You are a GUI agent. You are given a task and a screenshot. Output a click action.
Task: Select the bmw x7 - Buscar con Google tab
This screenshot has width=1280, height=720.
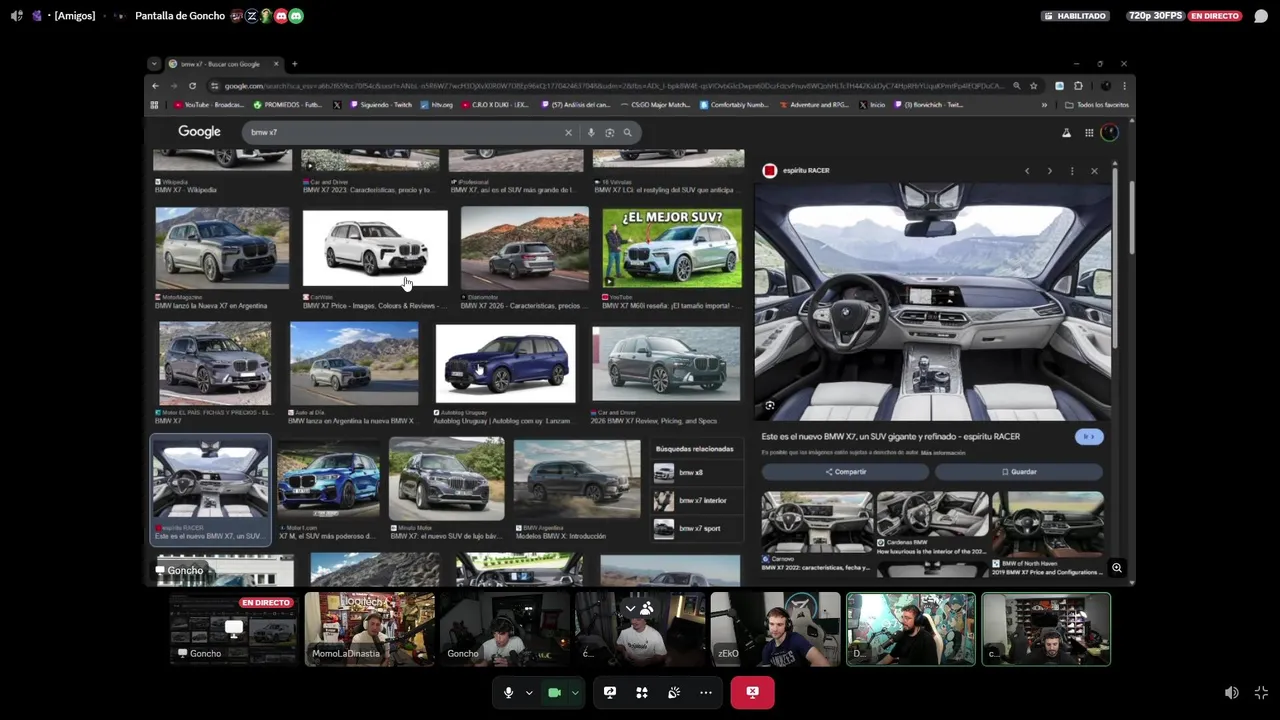pyautogui.click(x=224, y=64)
